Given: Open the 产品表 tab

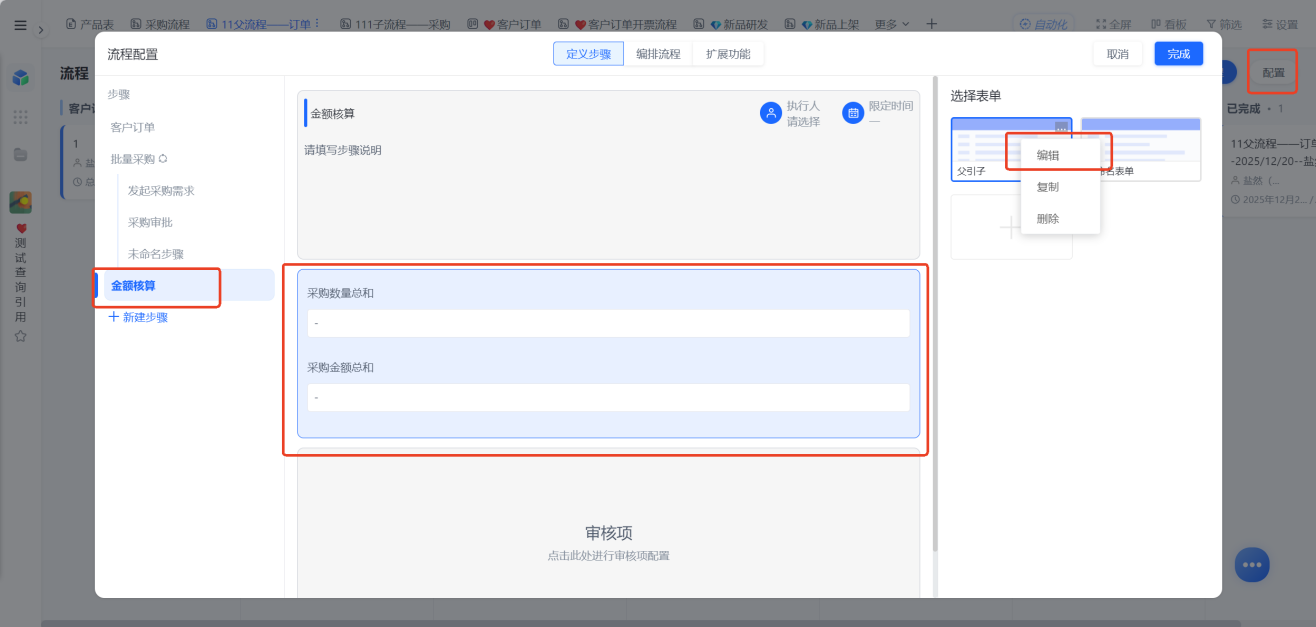Looking at the screenshot, I should tap(89, 23).
